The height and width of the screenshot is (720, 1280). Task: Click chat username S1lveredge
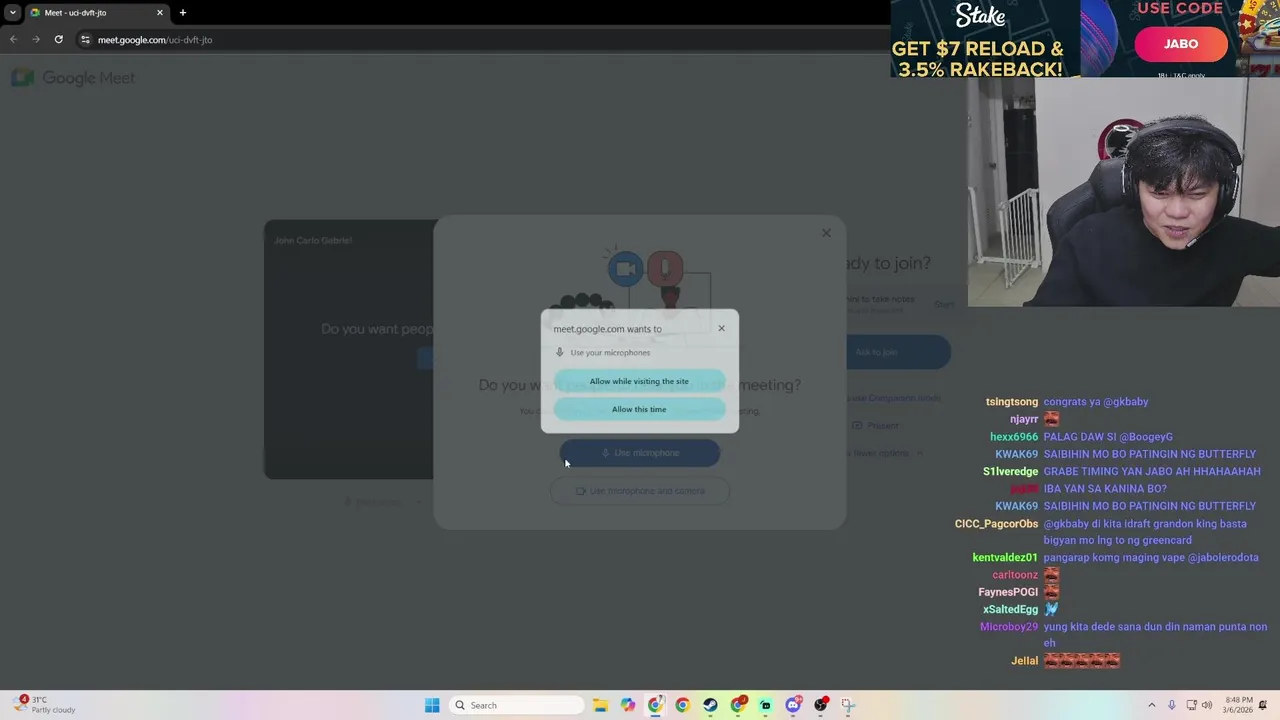coord(1010,472)
